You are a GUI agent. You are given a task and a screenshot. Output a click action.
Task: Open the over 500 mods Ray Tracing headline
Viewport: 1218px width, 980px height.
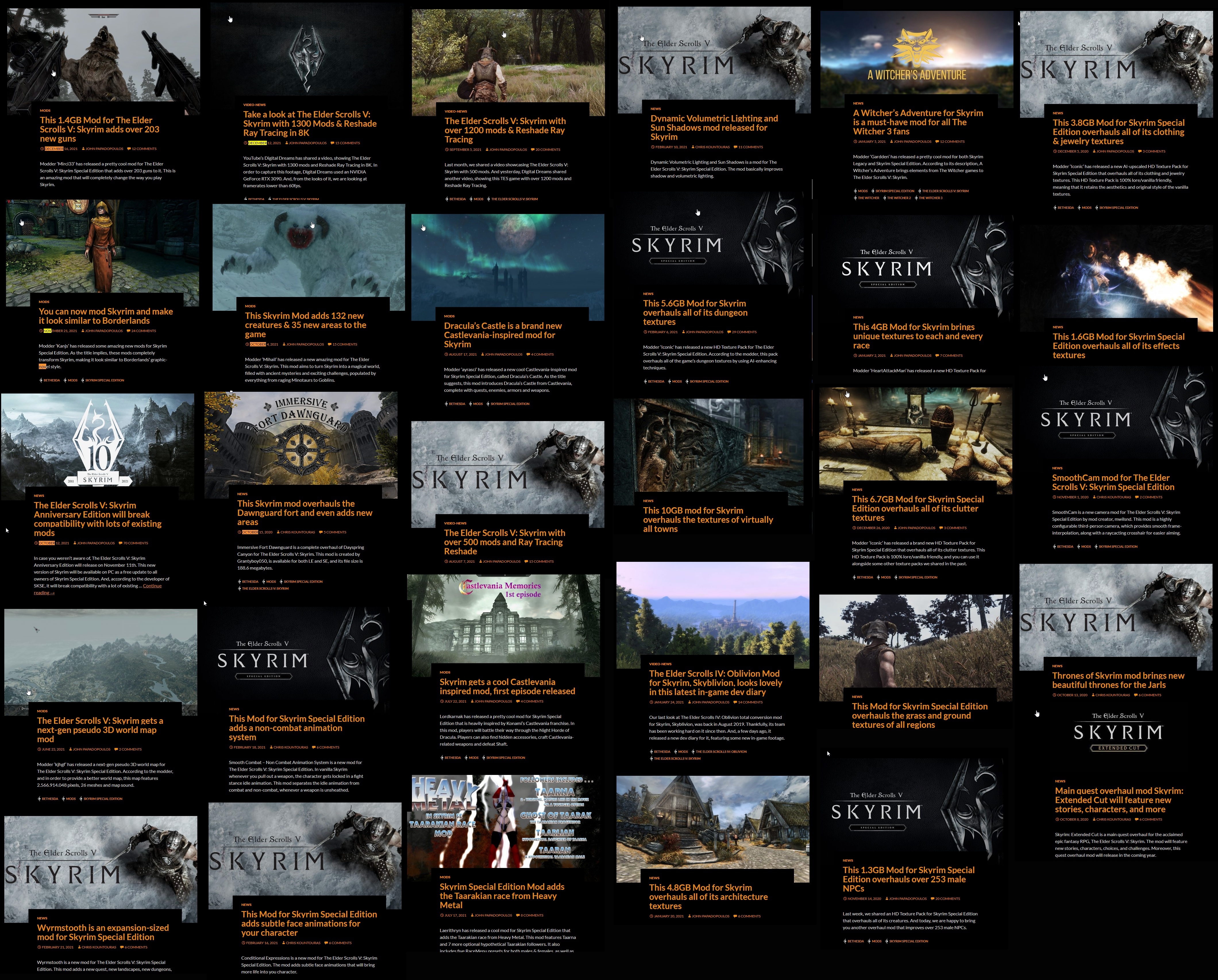click(504, 542)
